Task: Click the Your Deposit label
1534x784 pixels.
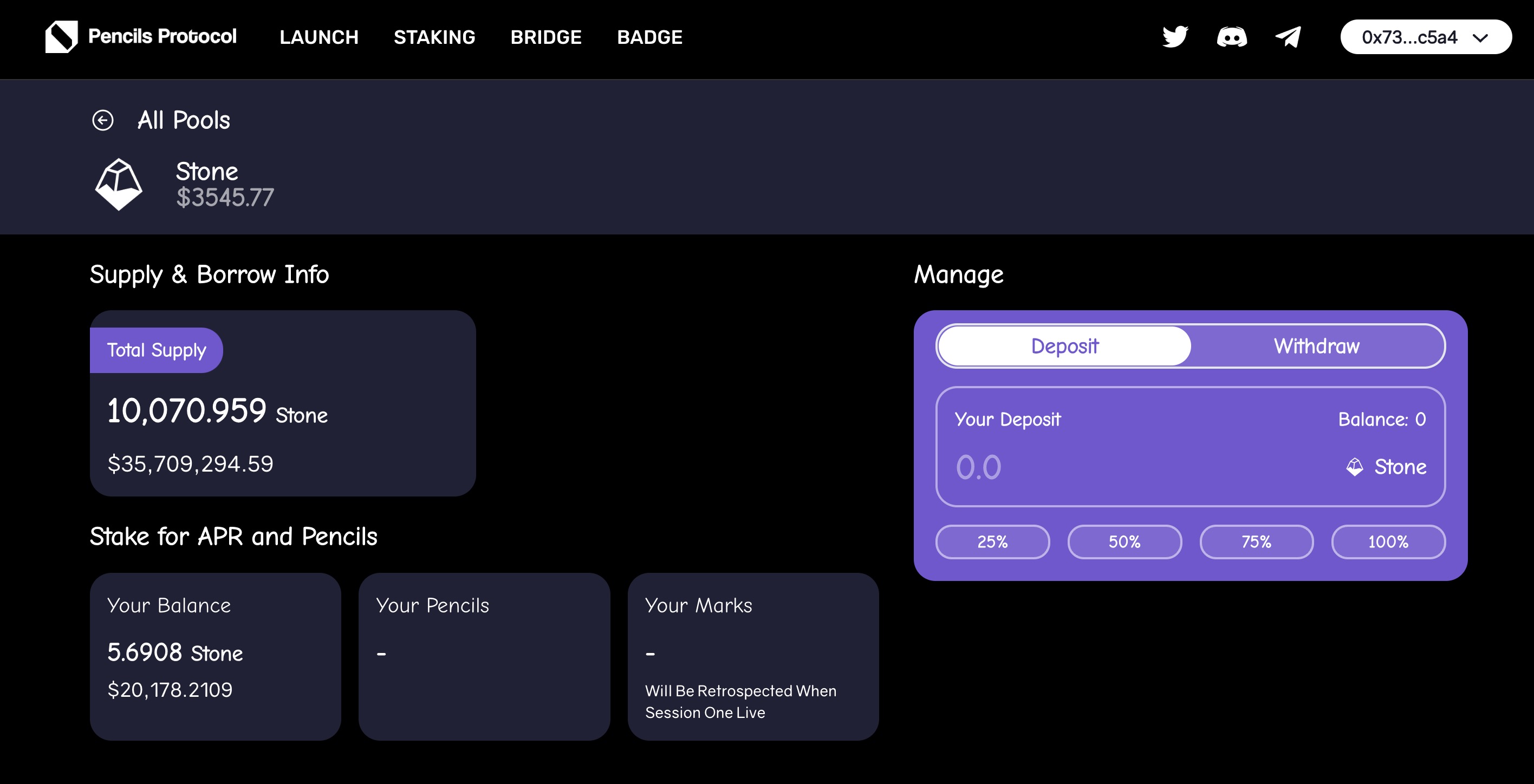Action: [1007, 419]
